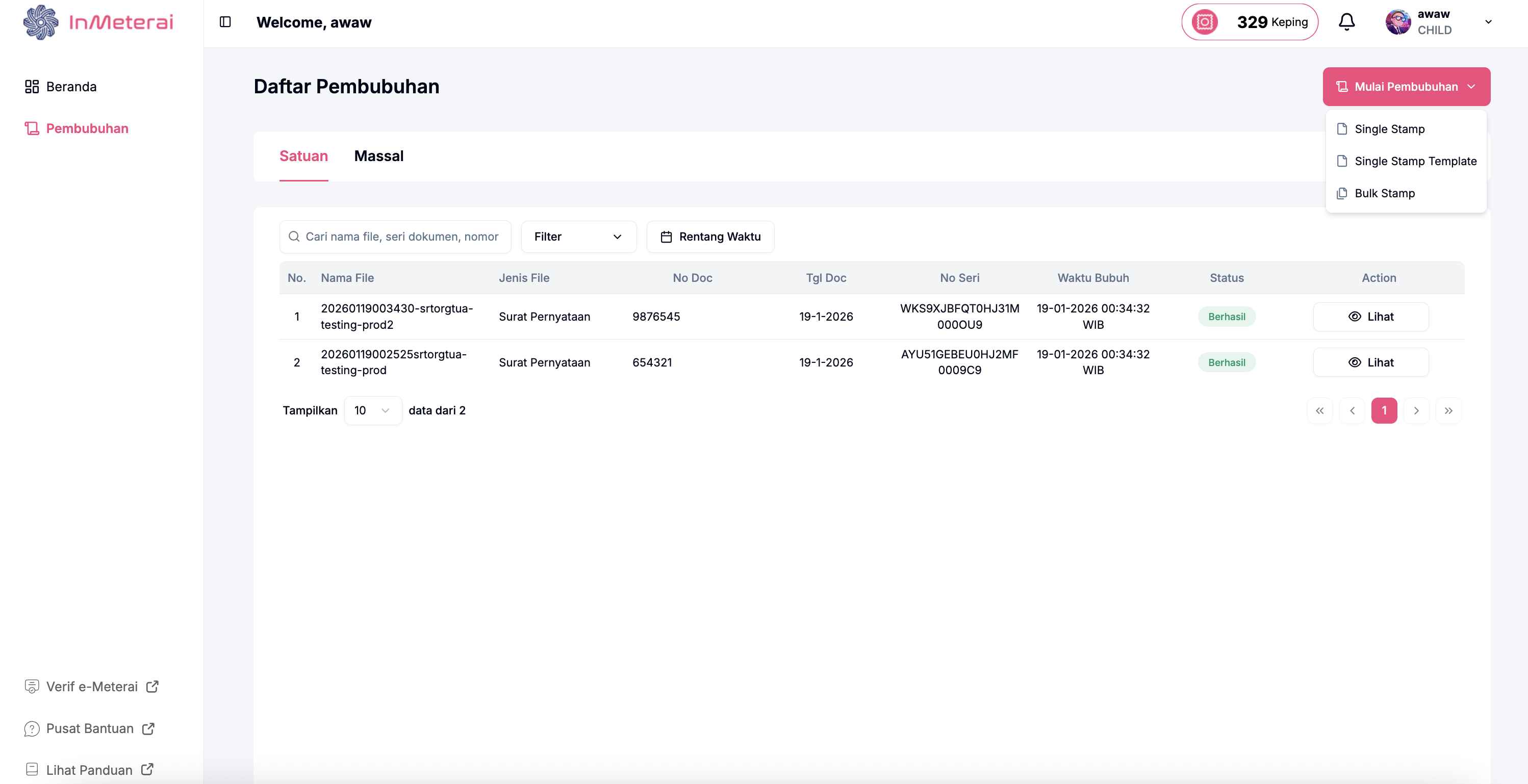Click the Keping stamp quota icon

(x=1205, y=22)
